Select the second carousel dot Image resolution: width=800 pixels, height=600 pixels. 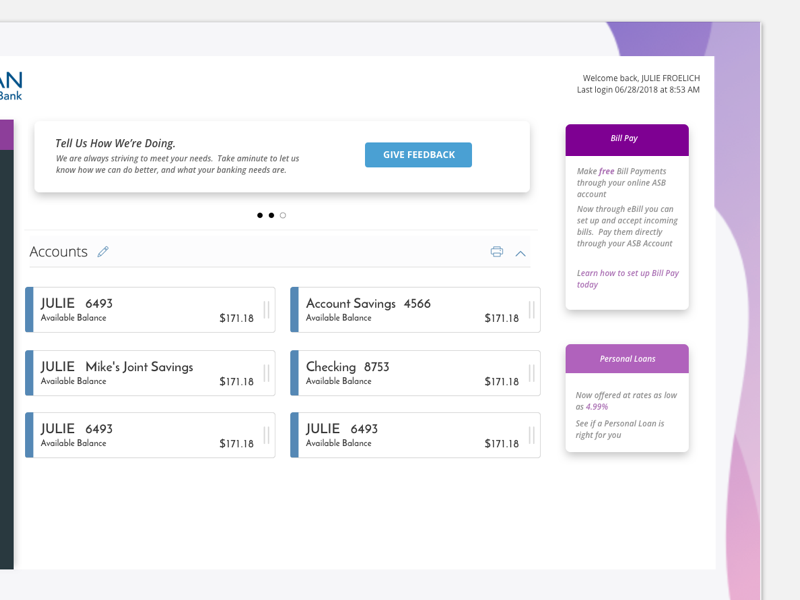click(x=270, y=215)
